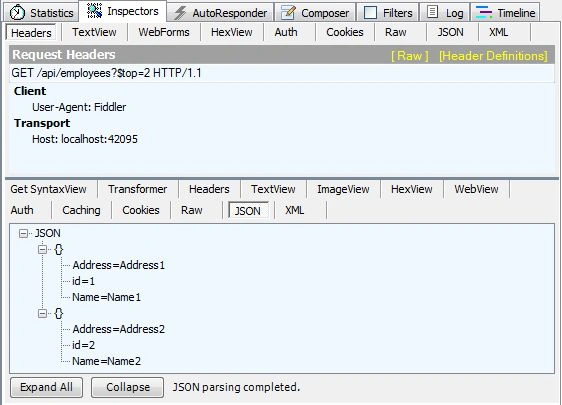The height and width of the screenshot is (405, 562).
Task: Click the Transport header group label
Action: point(42,123)
